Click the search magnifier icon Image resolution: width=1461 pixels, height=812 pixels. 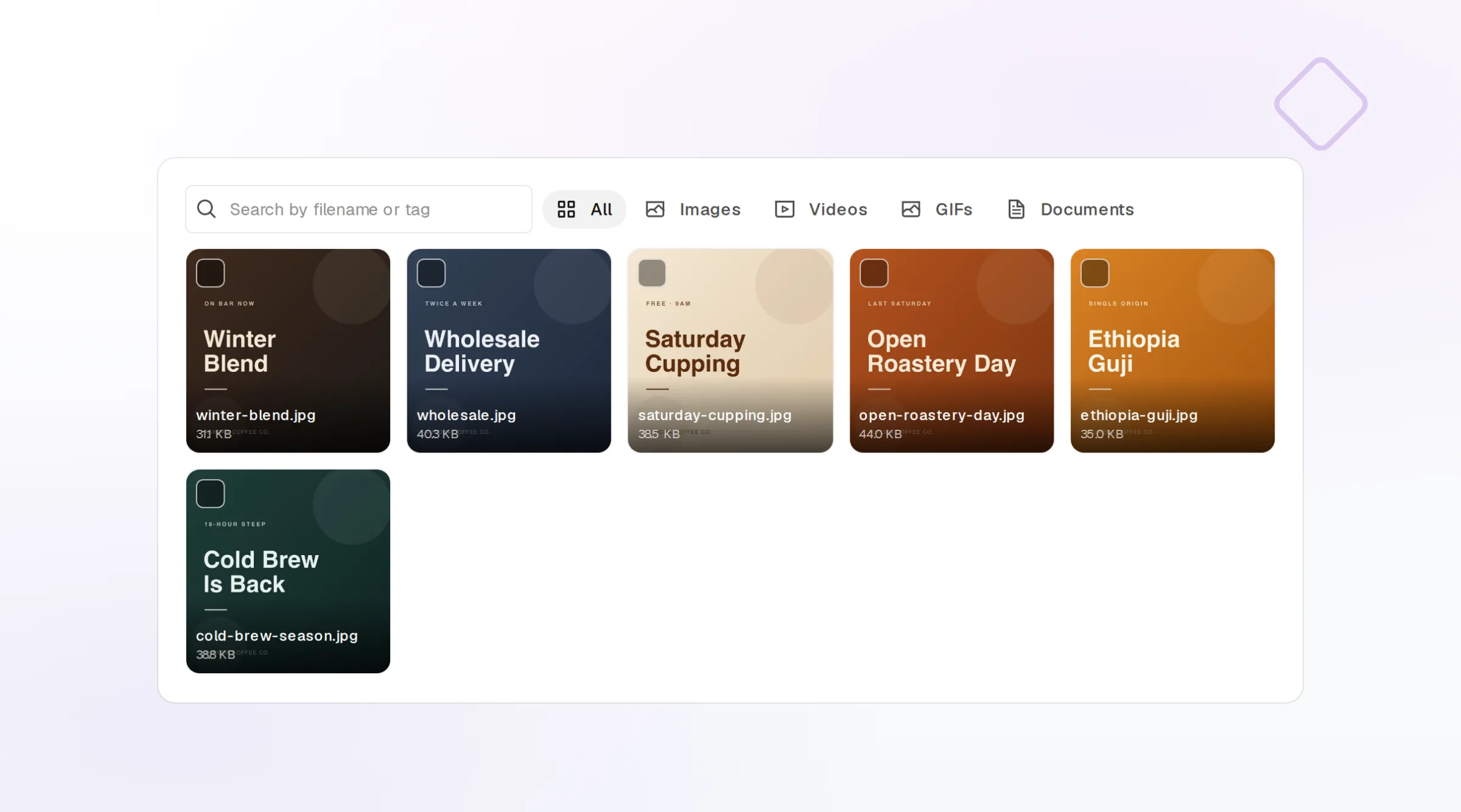pyautogui.click(x=206, y=209)
